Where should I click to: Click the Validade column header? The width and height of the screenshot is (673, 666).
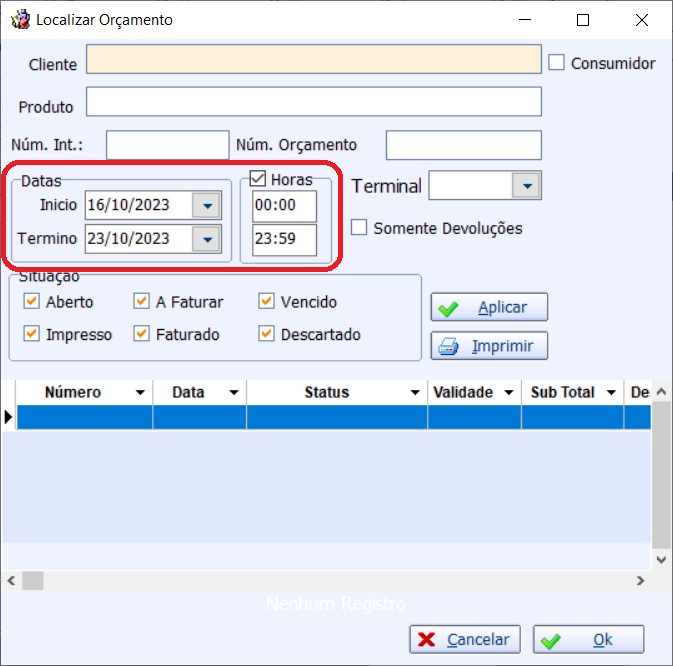pyautogui.click(x=464, y=393)
